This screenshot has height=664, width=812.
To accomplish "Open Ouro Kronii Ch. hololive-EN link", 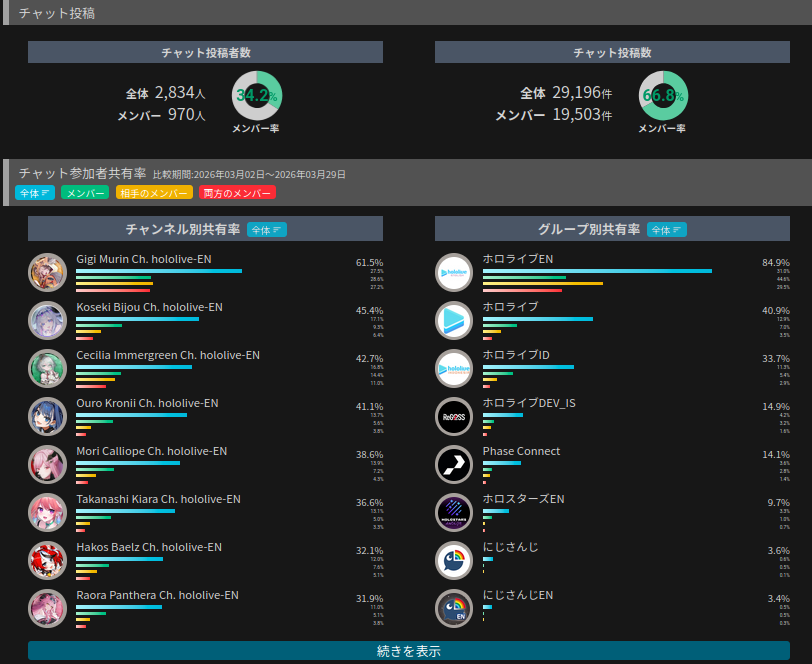I will (x=147, y=403).
